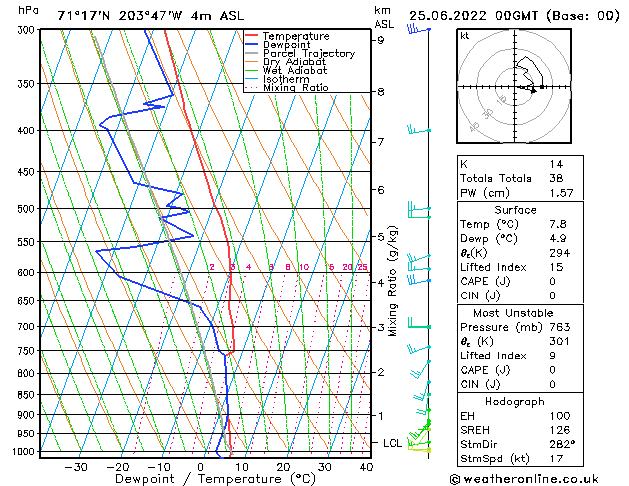
Task: Click the StmDir value '282°'
Action: 562,444
